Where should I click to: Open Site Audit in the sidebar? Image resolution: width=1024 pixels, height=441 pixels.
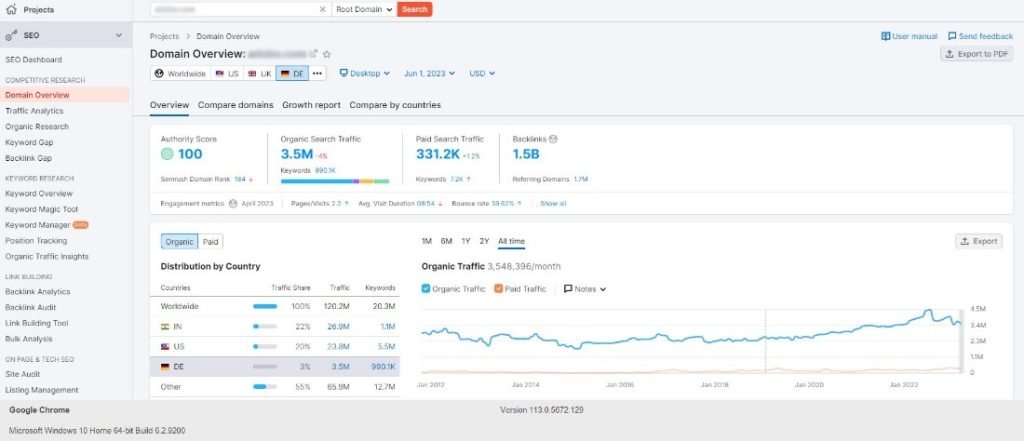(23, 374)
